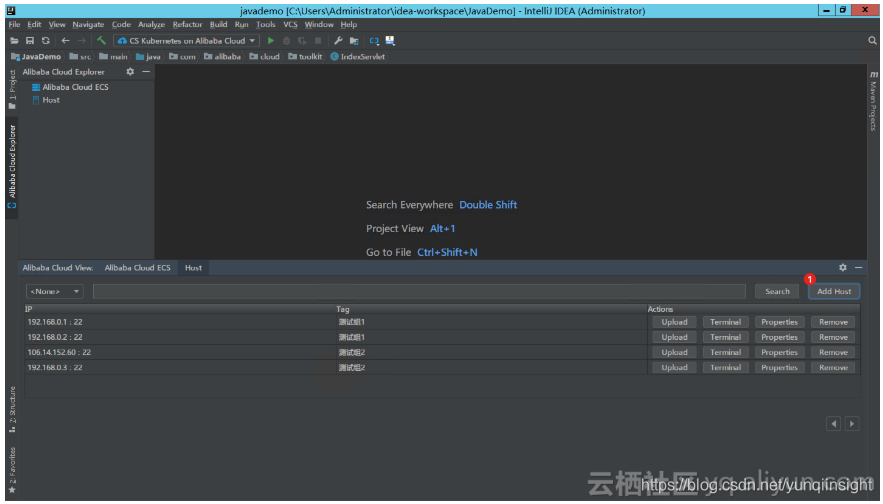Open Project Structure toolbar icon
Image resolution: width=883 pixels, height=504 pixels.
tap(354, 41)
